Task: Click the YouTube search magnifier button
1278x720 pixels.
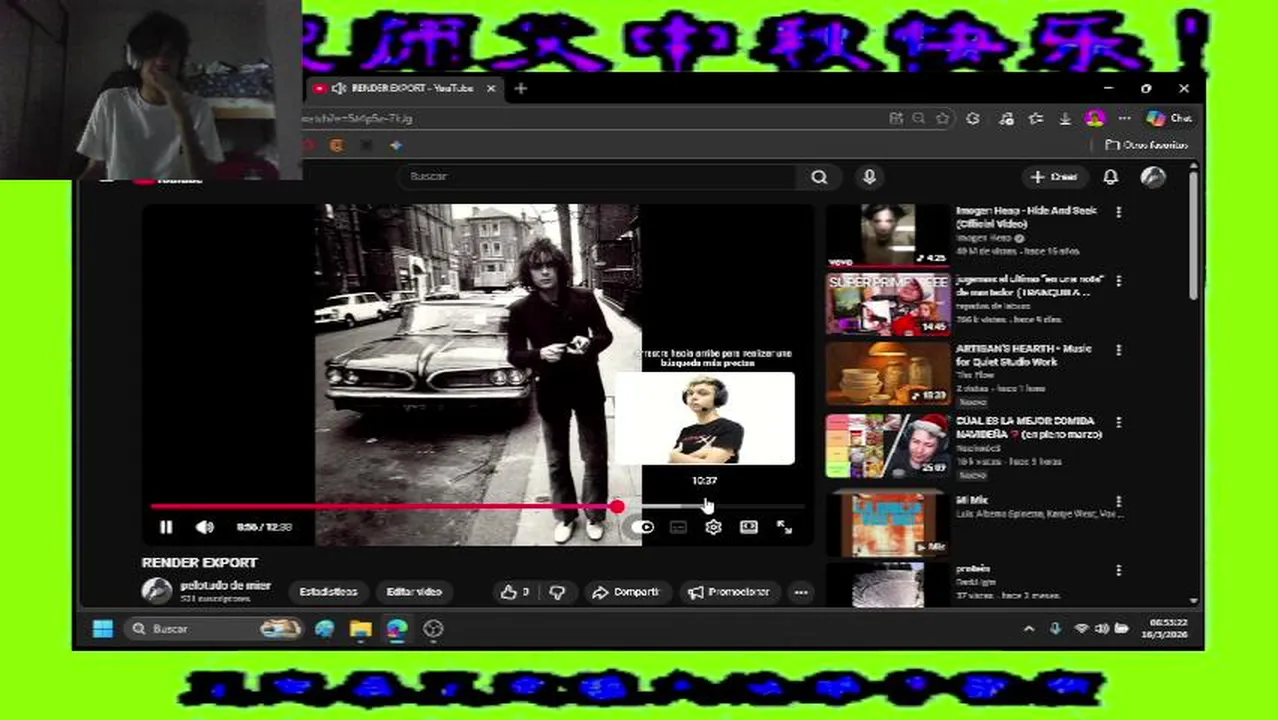Action: [x=819, y=177]
